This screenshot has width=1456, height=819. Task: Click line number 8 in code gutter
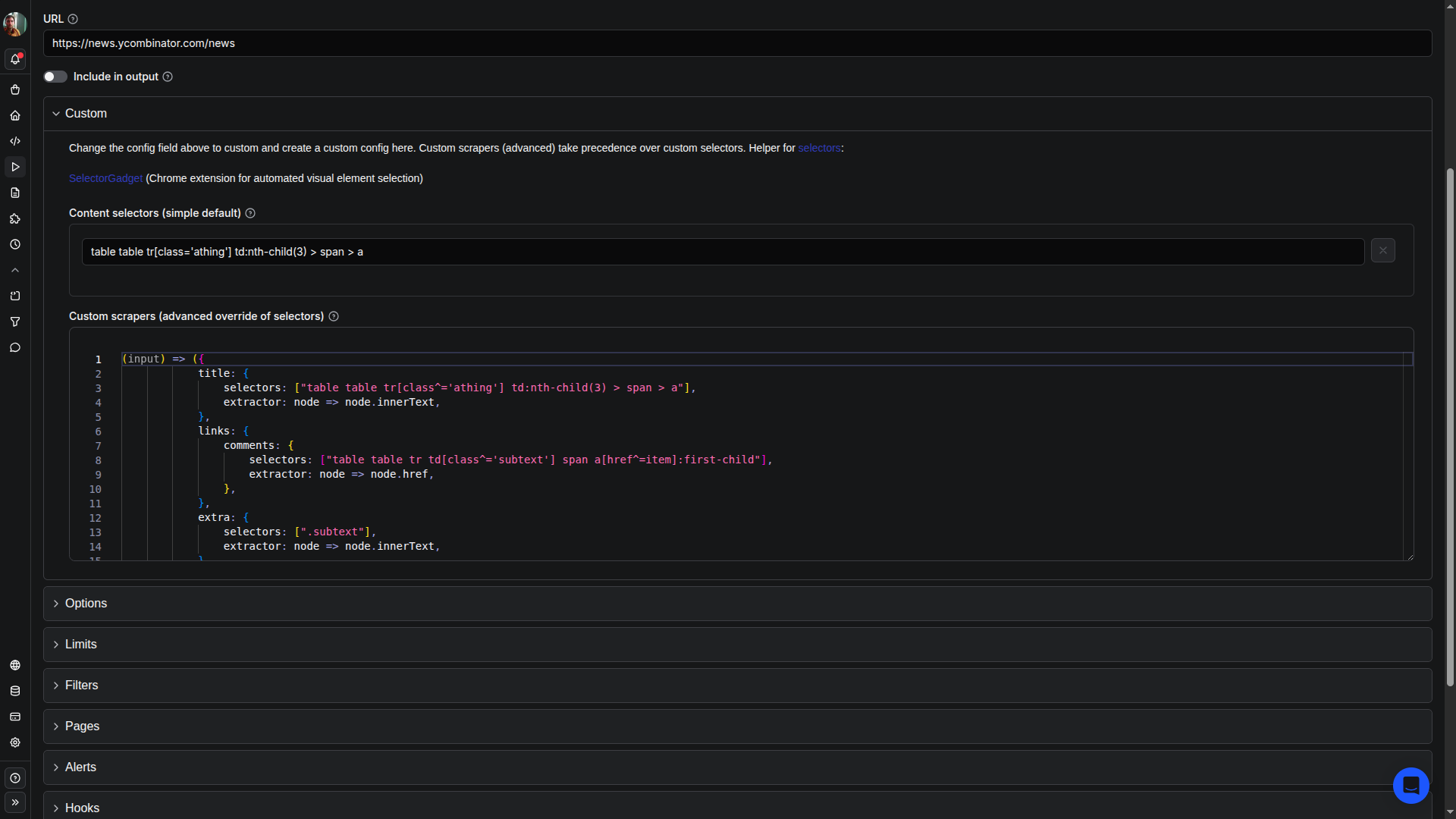98,460
